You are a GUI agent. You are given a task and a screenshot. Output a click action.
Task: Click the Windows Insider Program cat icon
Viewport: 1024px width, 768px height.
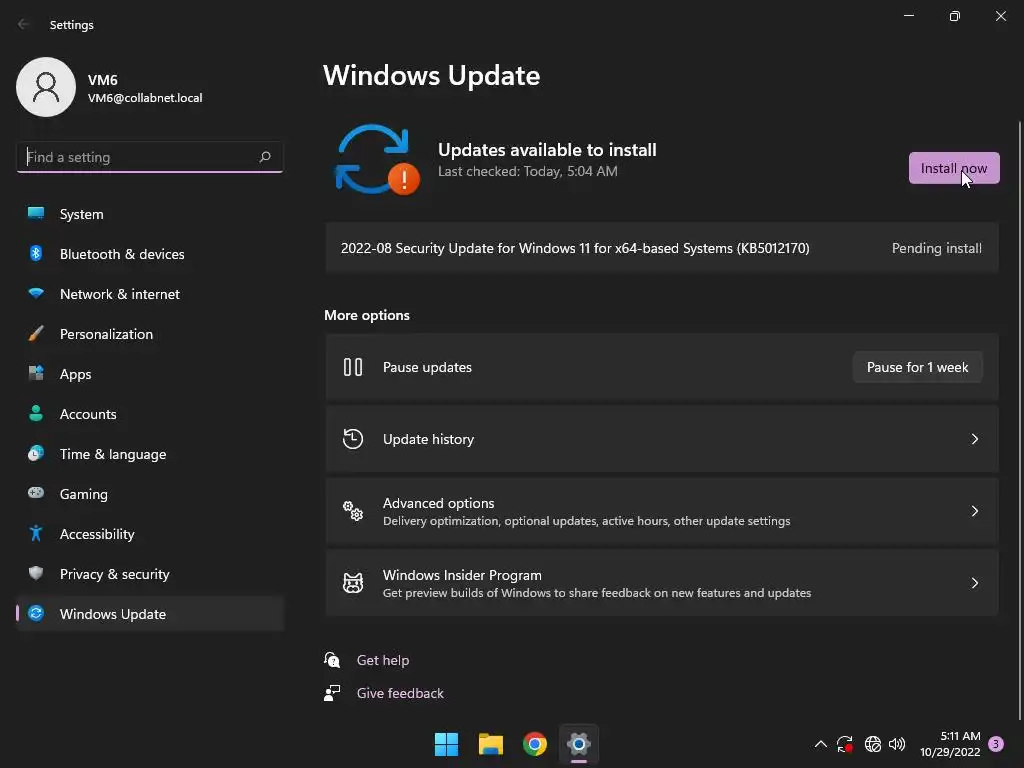tap(353, 583)
